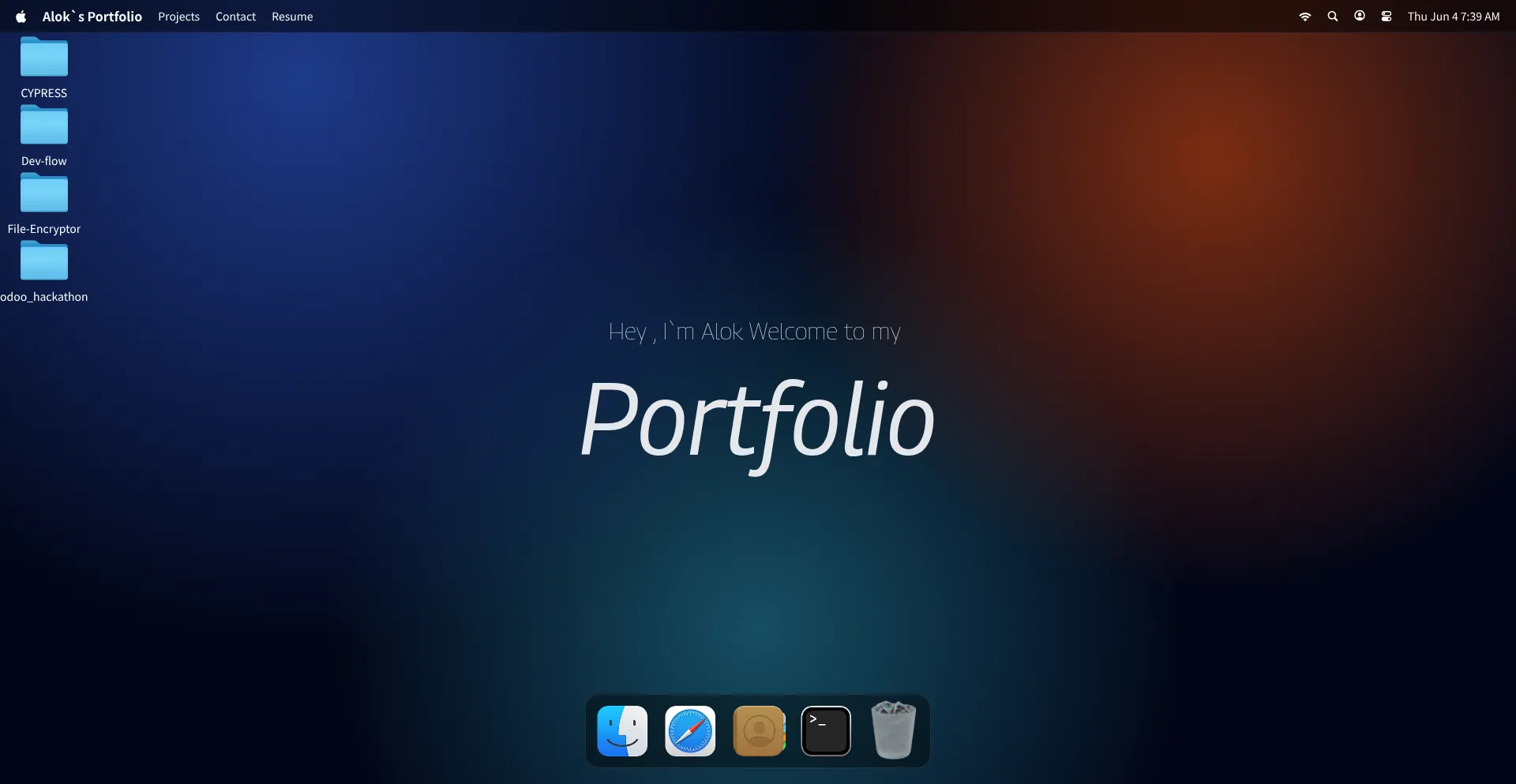Click the date and time display

[x=1454, y=17]
